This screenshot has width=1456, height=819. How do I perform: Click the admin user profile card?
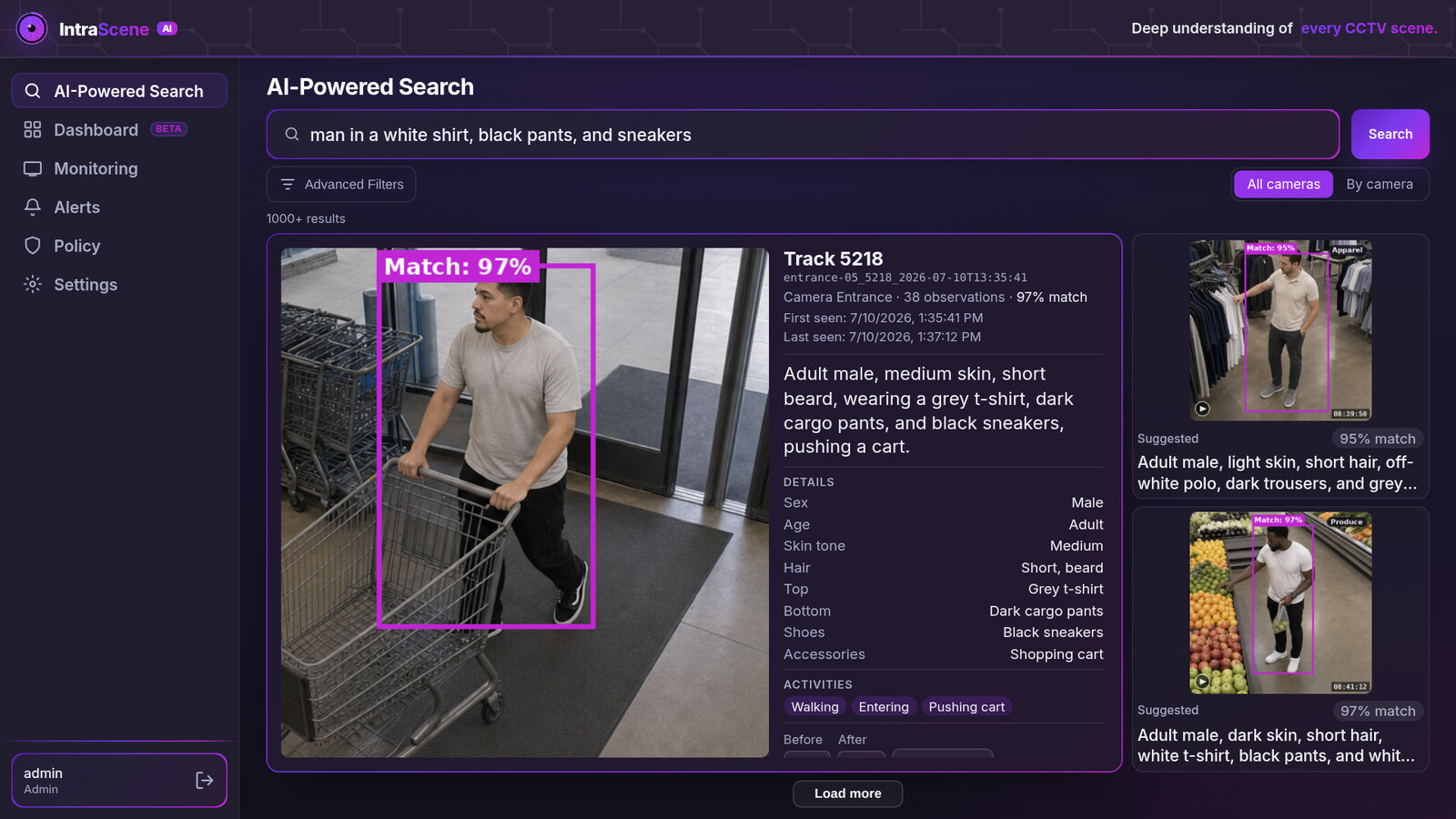click(119, 780)
